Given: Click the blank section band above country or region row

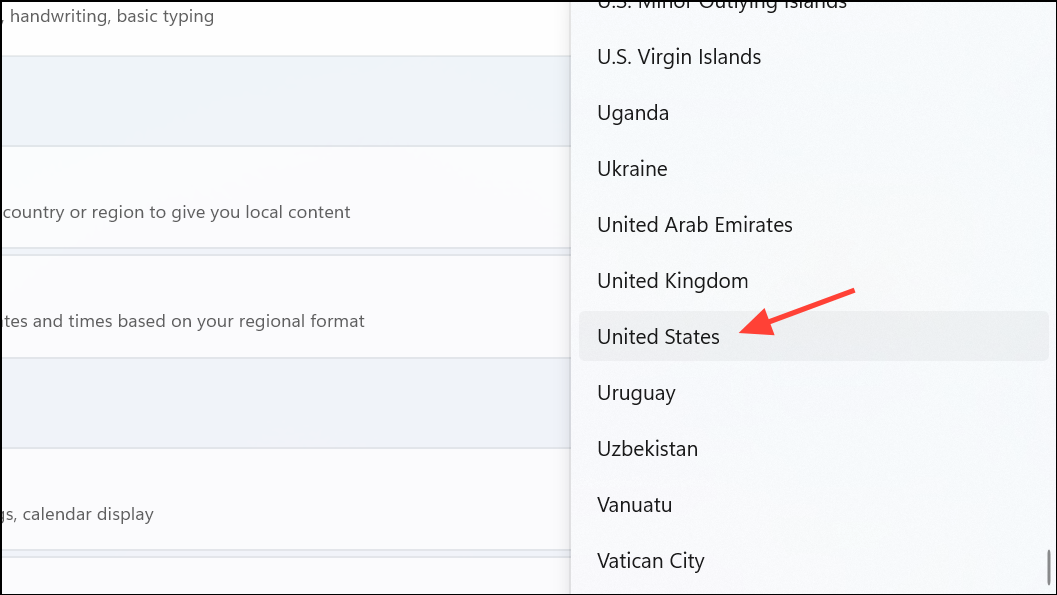Looking at the screenshot, I should [280, 100].
